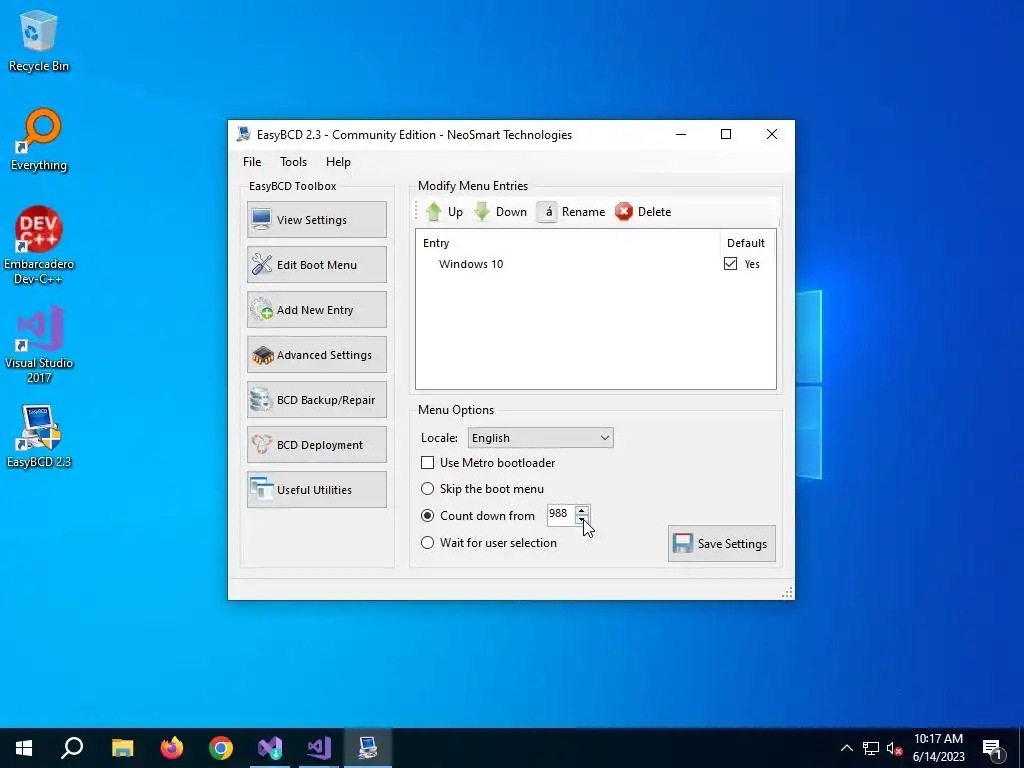1024x768 pixels.
Task: Click the muted volume tray icon
Action: coord(895,748)
